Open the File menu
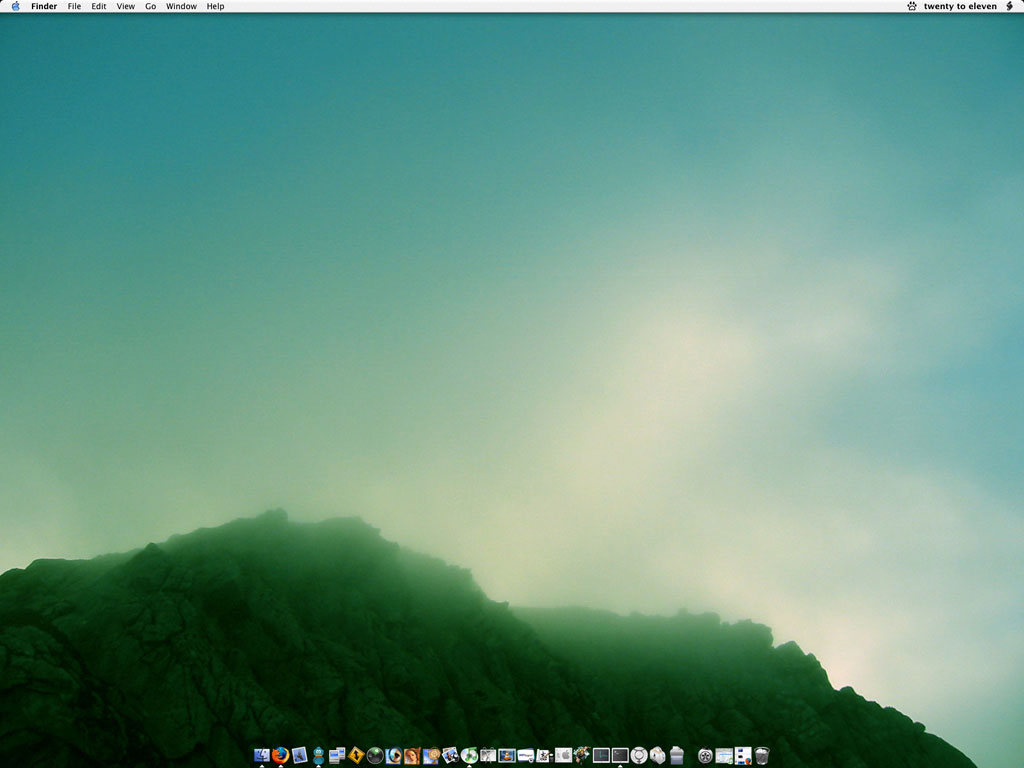This screenshot has width=1024, height=768. pyautogui.click(x=74, y=7)
